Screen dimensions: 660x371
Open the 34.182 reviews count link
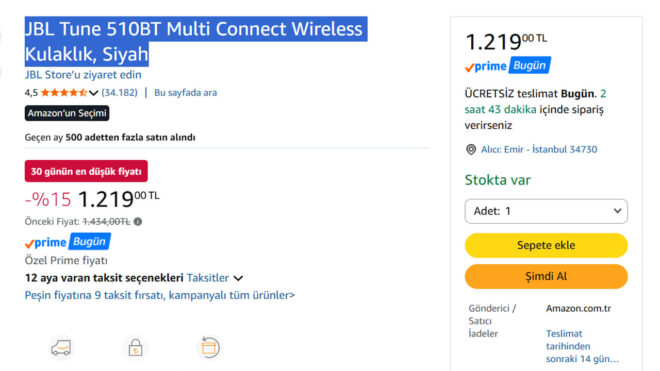click(x=120, y=93)
